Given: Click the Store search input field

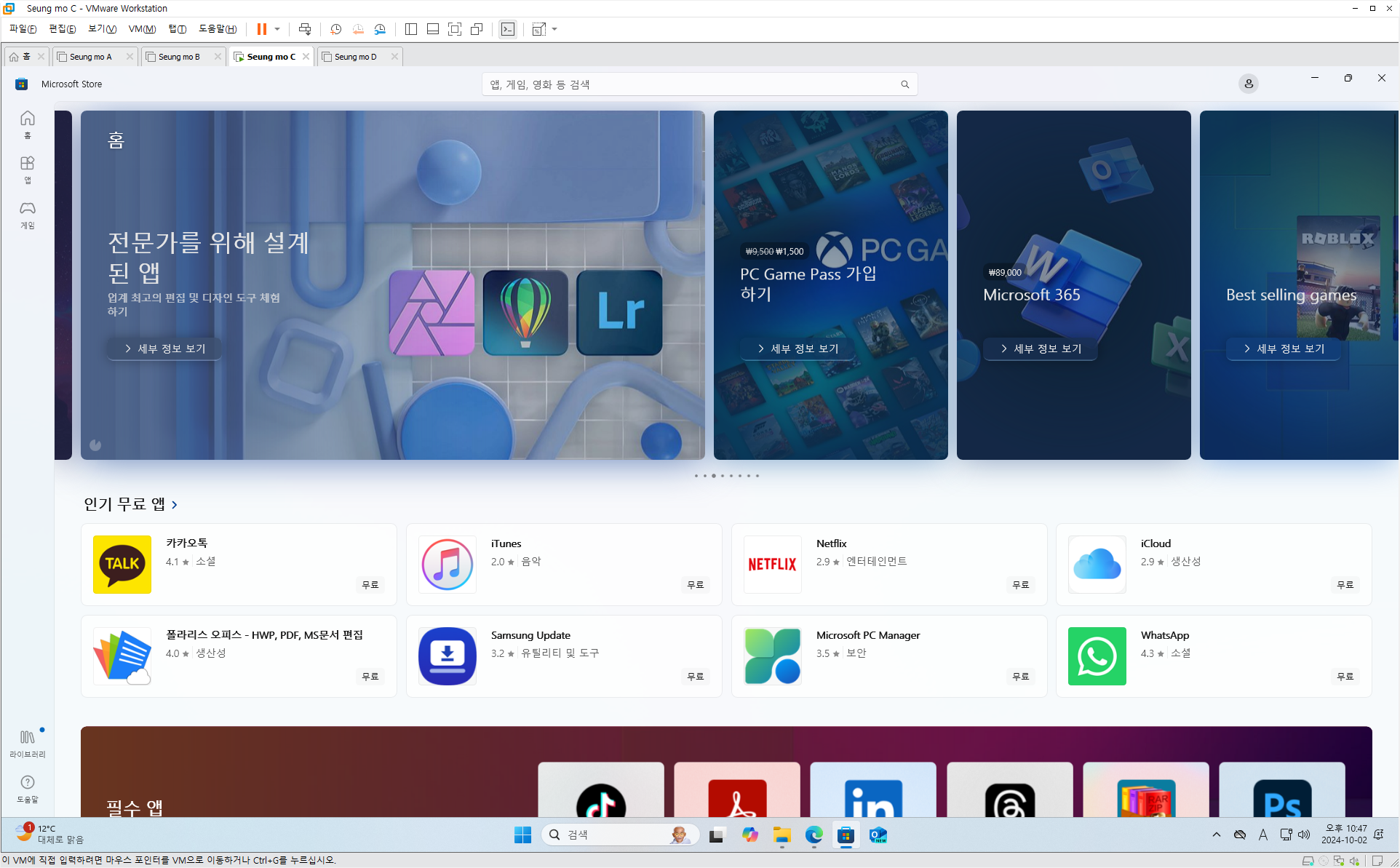Looking at the screenshot, I should (691, 84).
